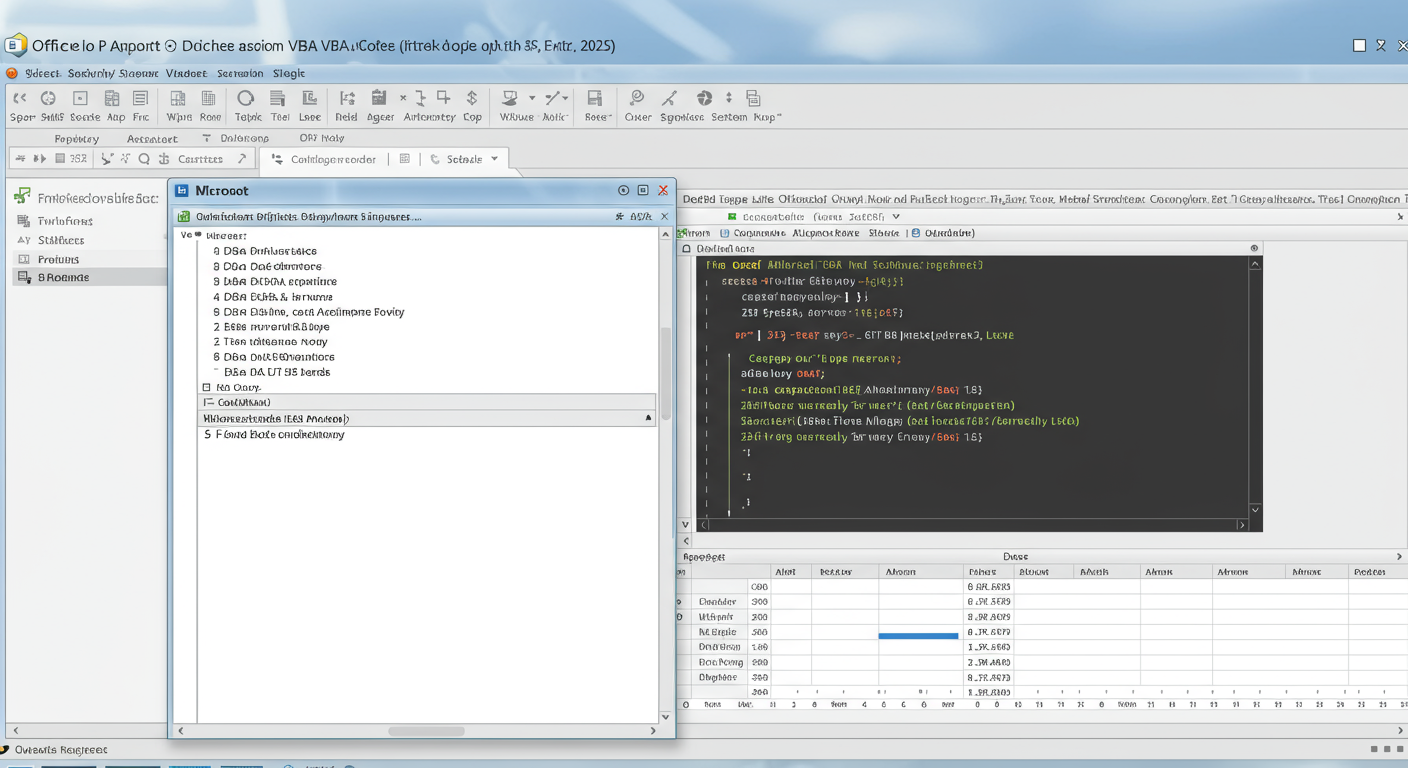Click the dialog's horizontal scrollbar thumb
This screenshot has width=1408, height=768.
tap(426, 731)
